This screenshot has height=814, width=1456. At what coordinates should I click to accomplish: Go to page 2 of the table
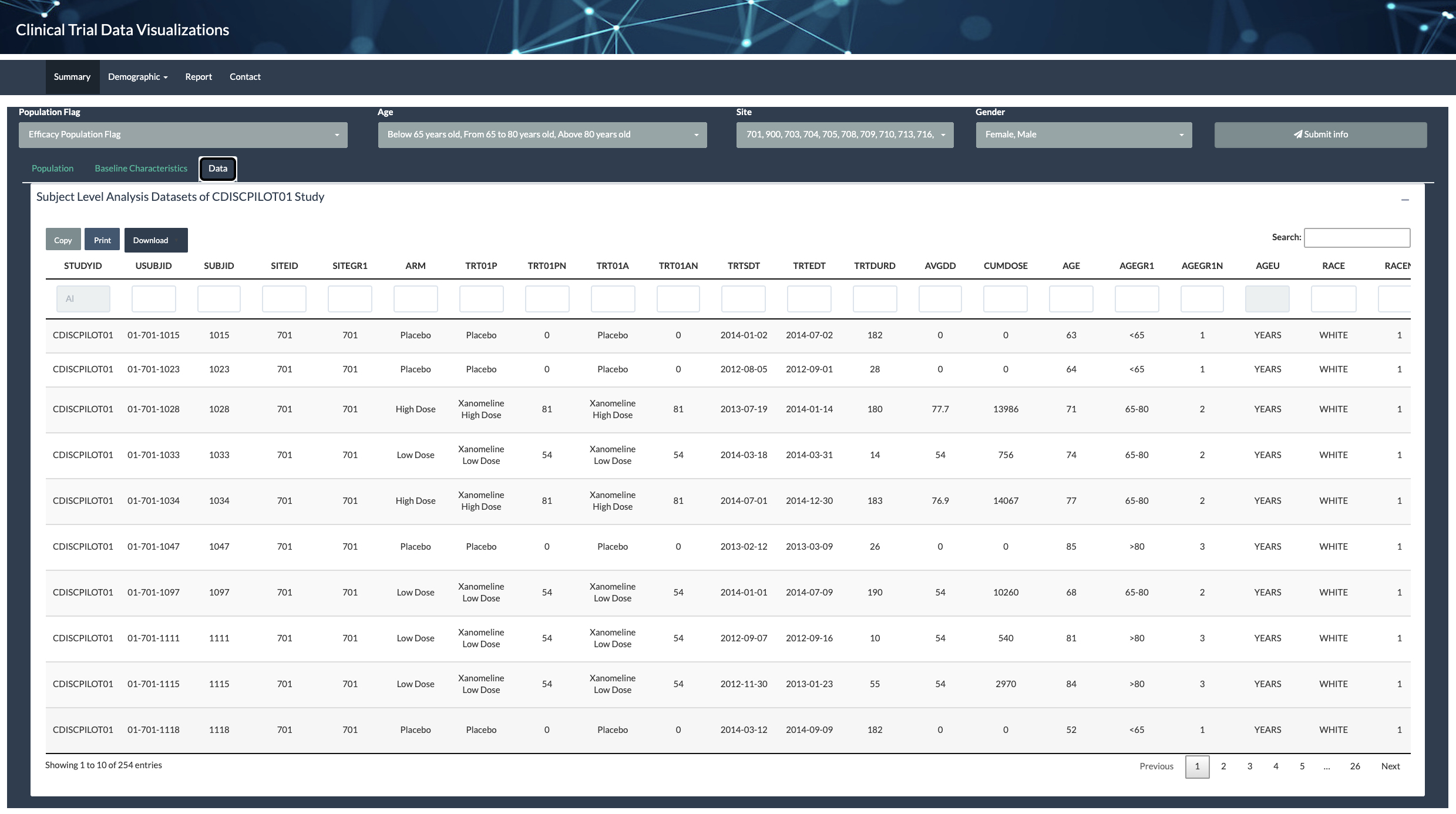(x=1223, y=766)
